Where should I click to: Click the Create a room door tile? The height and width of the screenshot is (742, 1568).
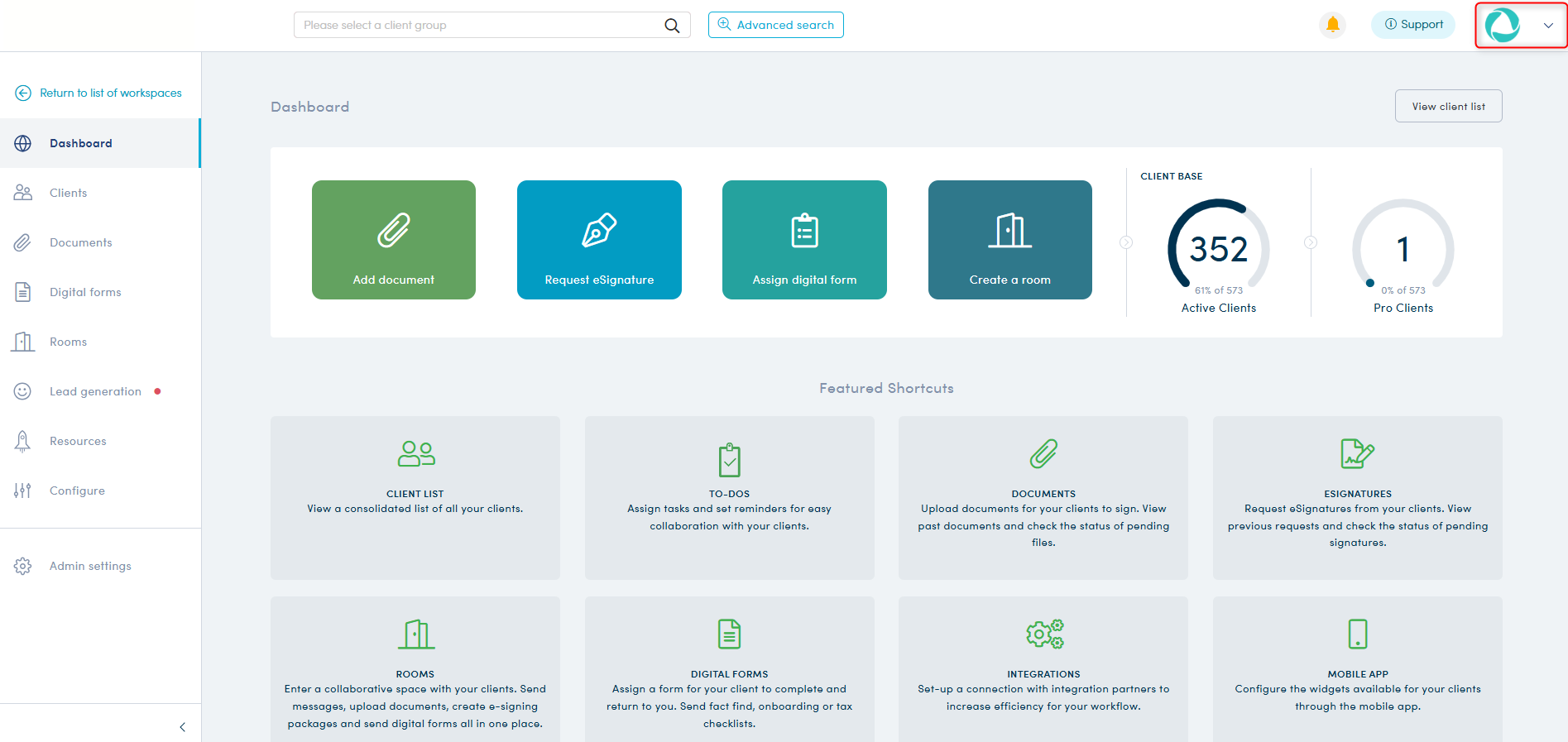pos(1009,240)
